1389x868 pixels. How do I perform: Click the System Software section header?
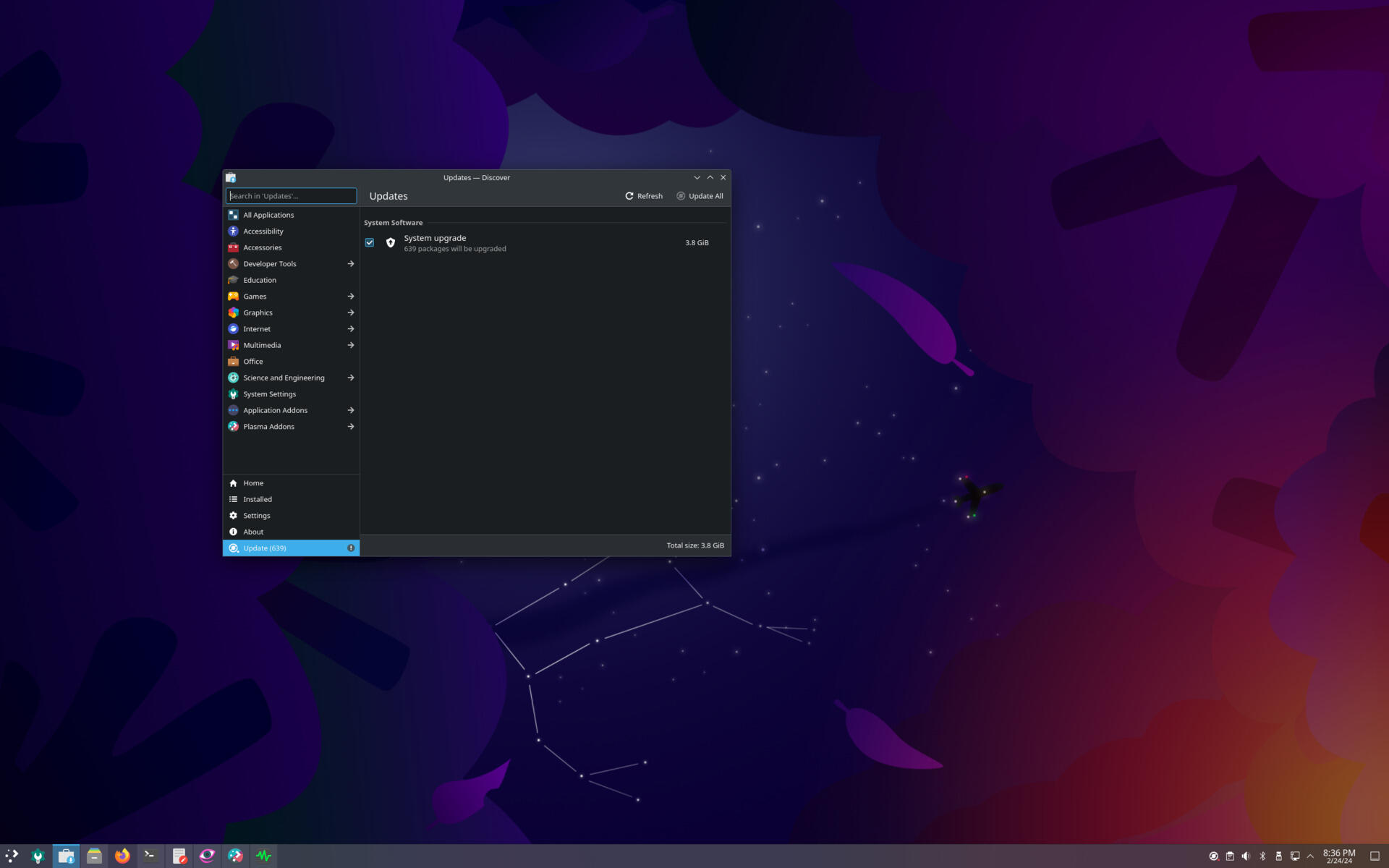pos(393,223)
